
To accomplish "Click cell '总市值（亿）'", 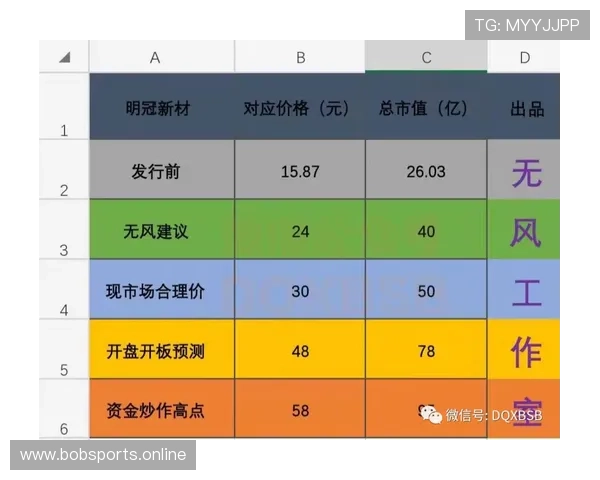I will point(426,106).
